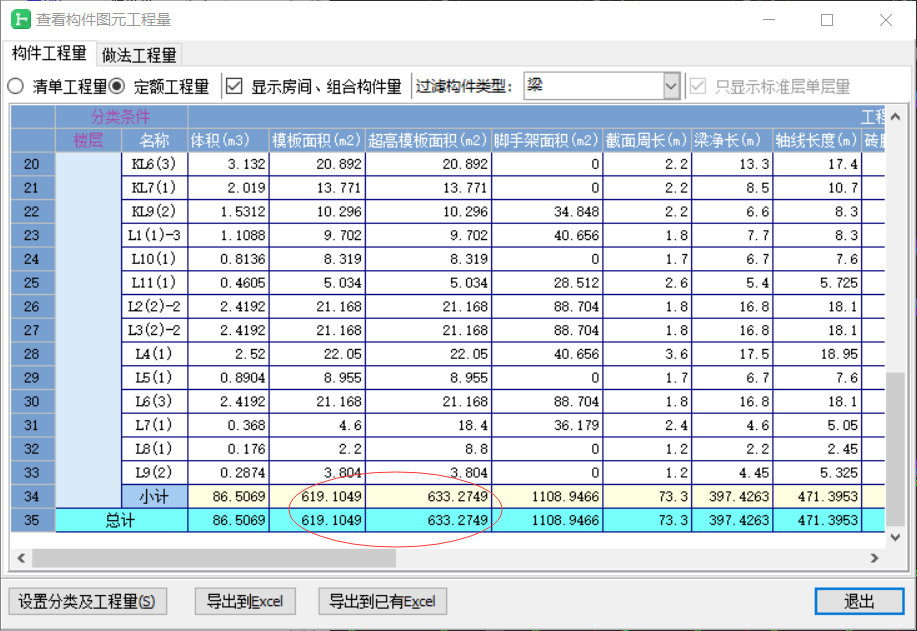
Task: Click horizontal scrollbar left arrow
Action: [21, 558]
